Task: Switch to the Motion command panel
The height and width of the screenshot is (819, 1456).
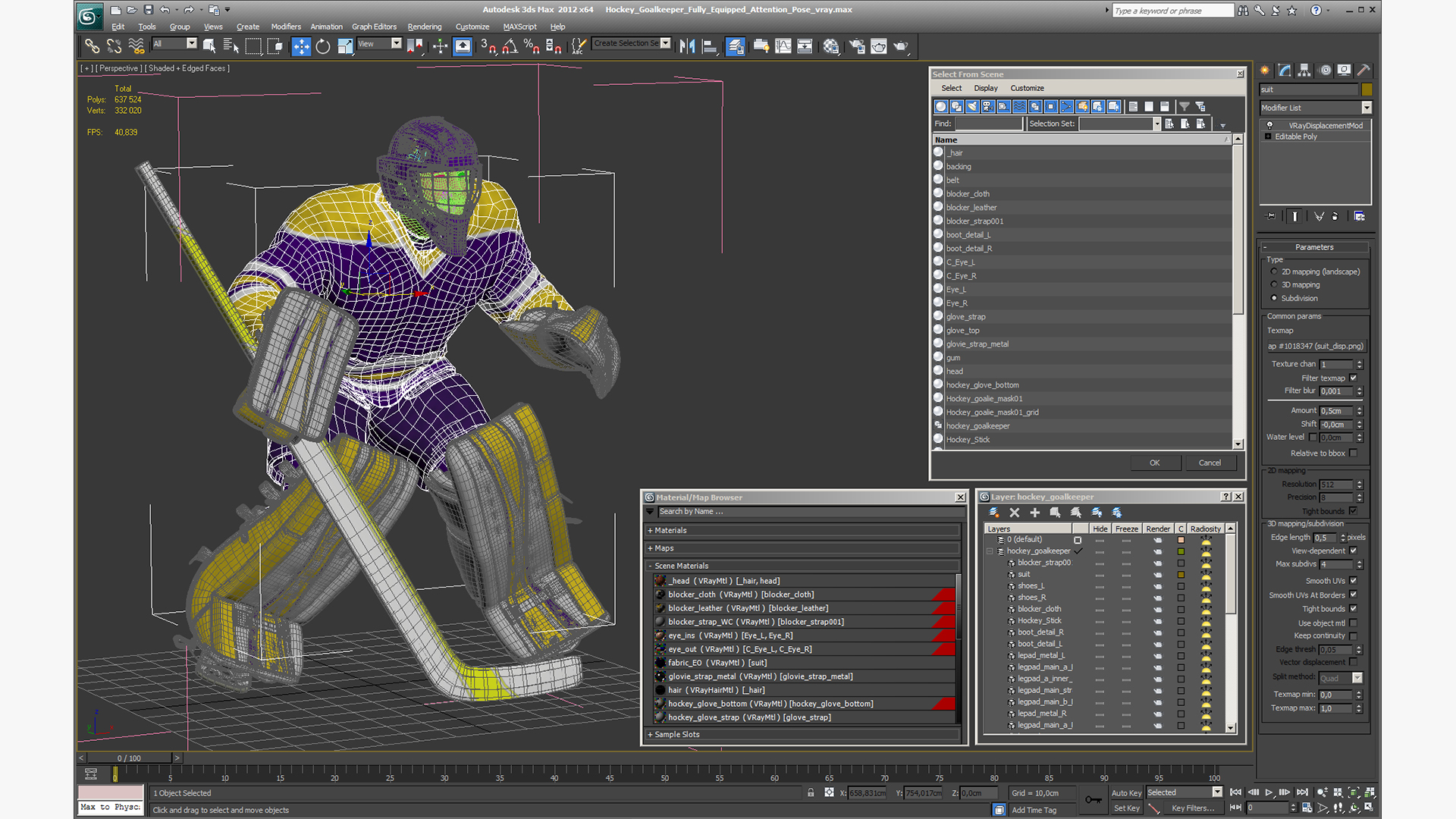Action: (1325, 70)
